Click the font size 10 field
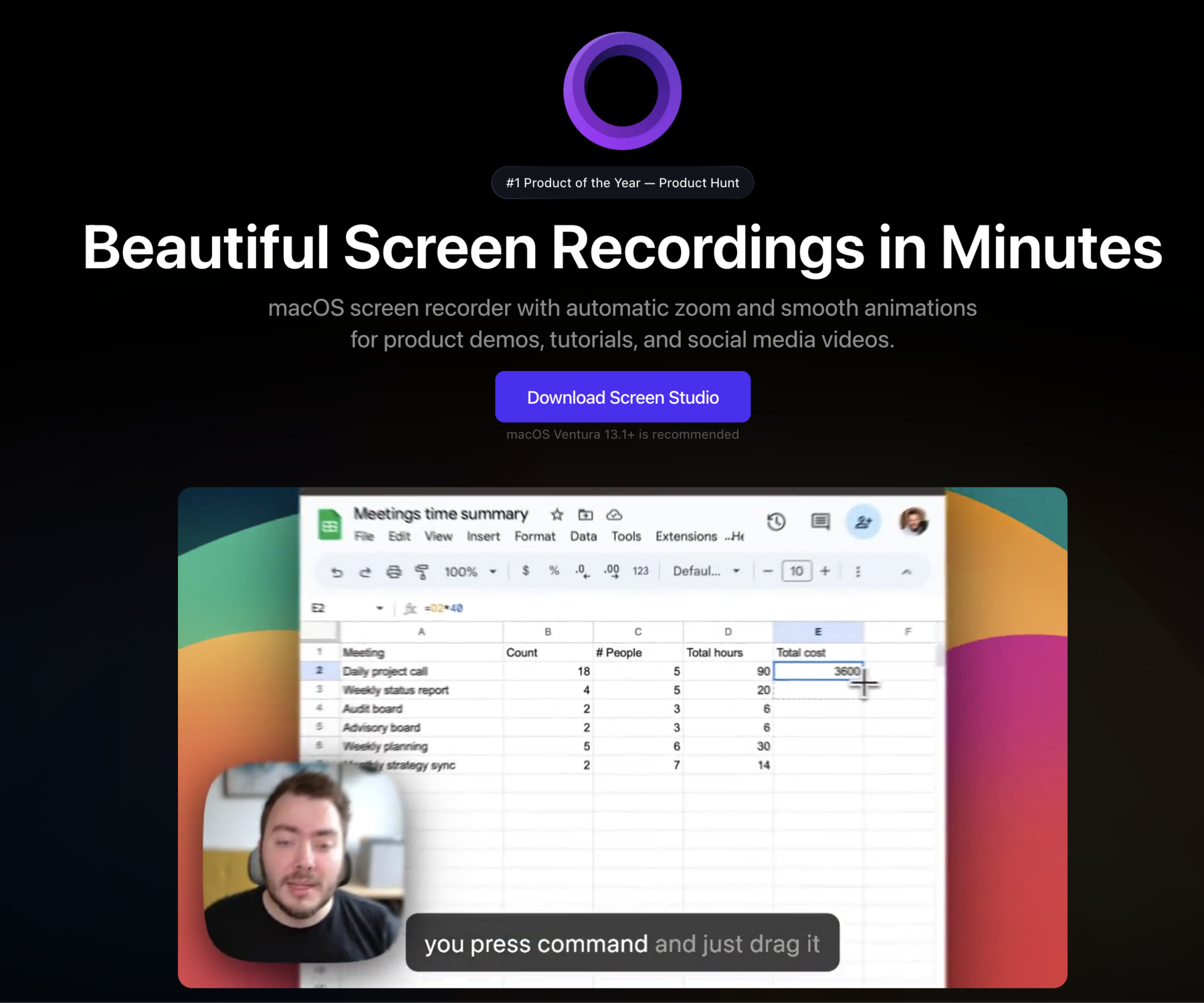Viewport: 1204px width, 1003px height. tap(797, 571)
